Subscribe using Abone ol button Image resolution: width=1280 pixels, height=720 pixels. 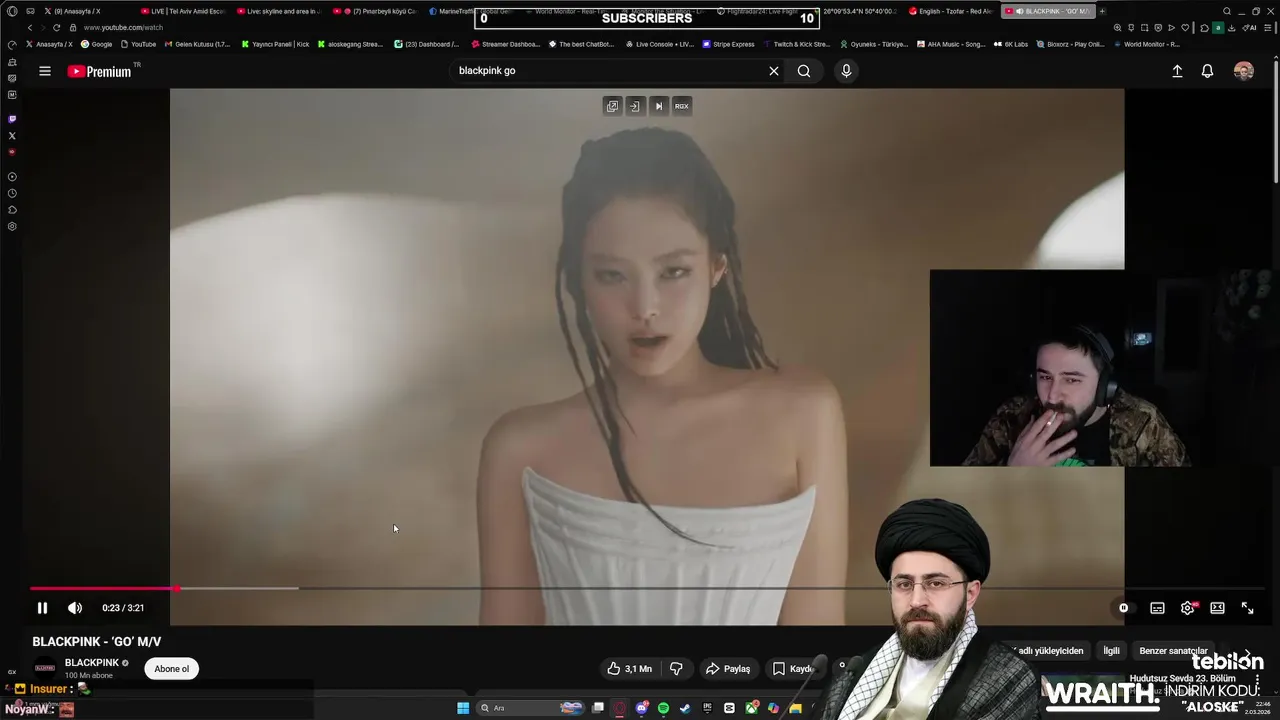[171, 669]
